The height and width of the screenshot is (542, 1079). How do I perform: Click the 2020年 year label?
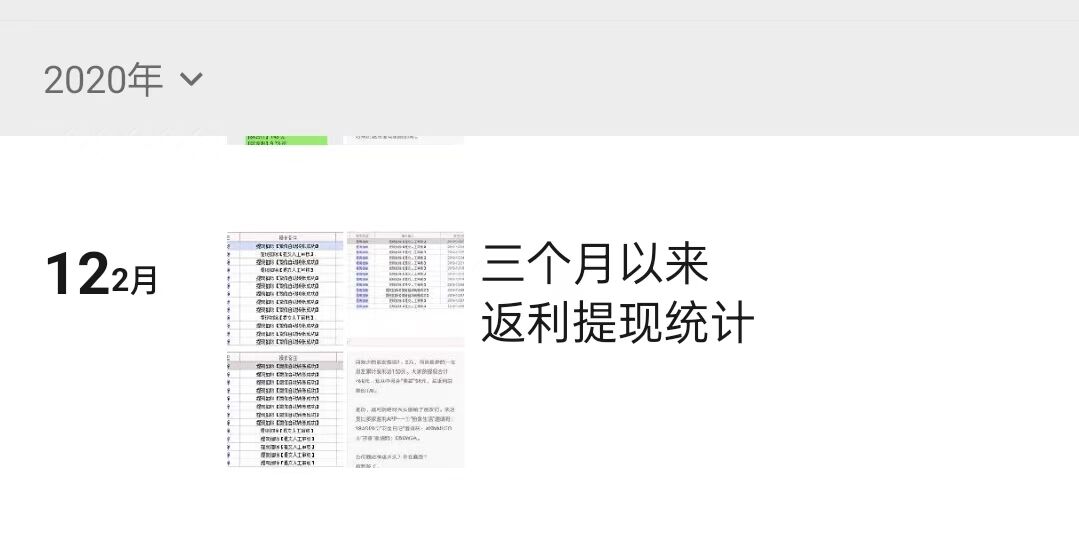pos(103,79)
